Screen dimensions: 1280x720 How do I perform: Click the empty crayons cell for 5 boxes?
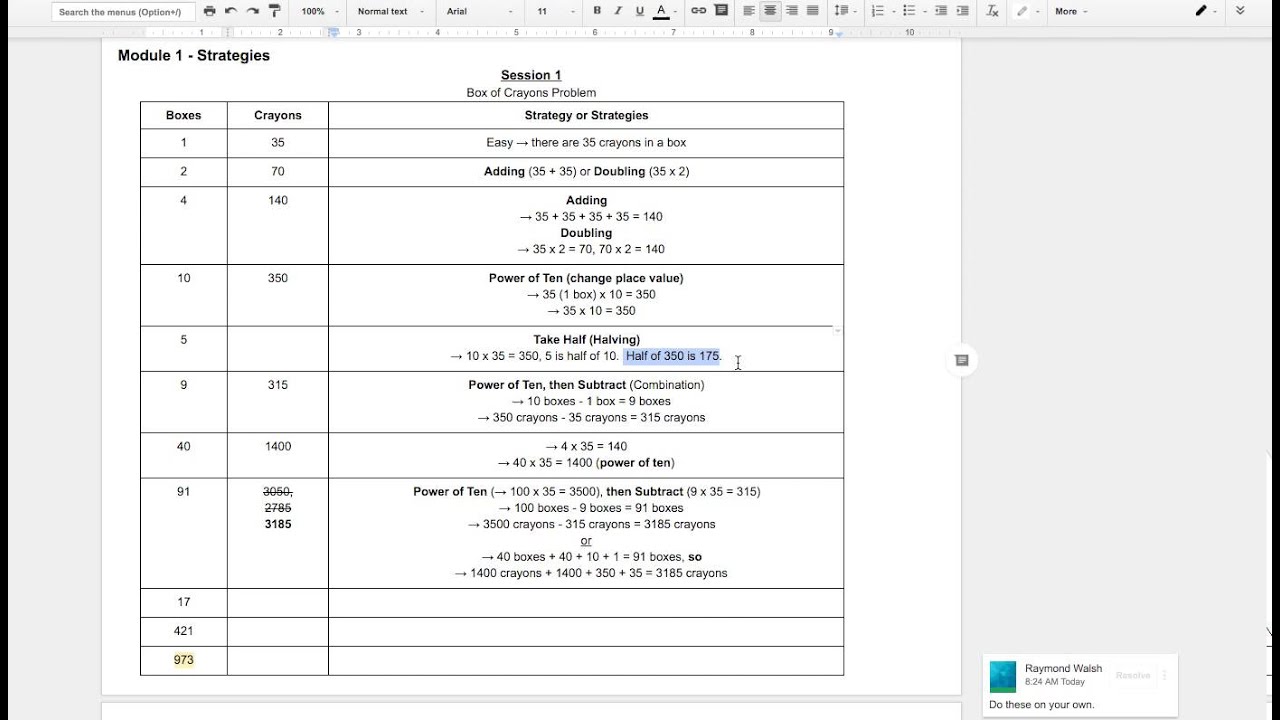pos(278,349)
